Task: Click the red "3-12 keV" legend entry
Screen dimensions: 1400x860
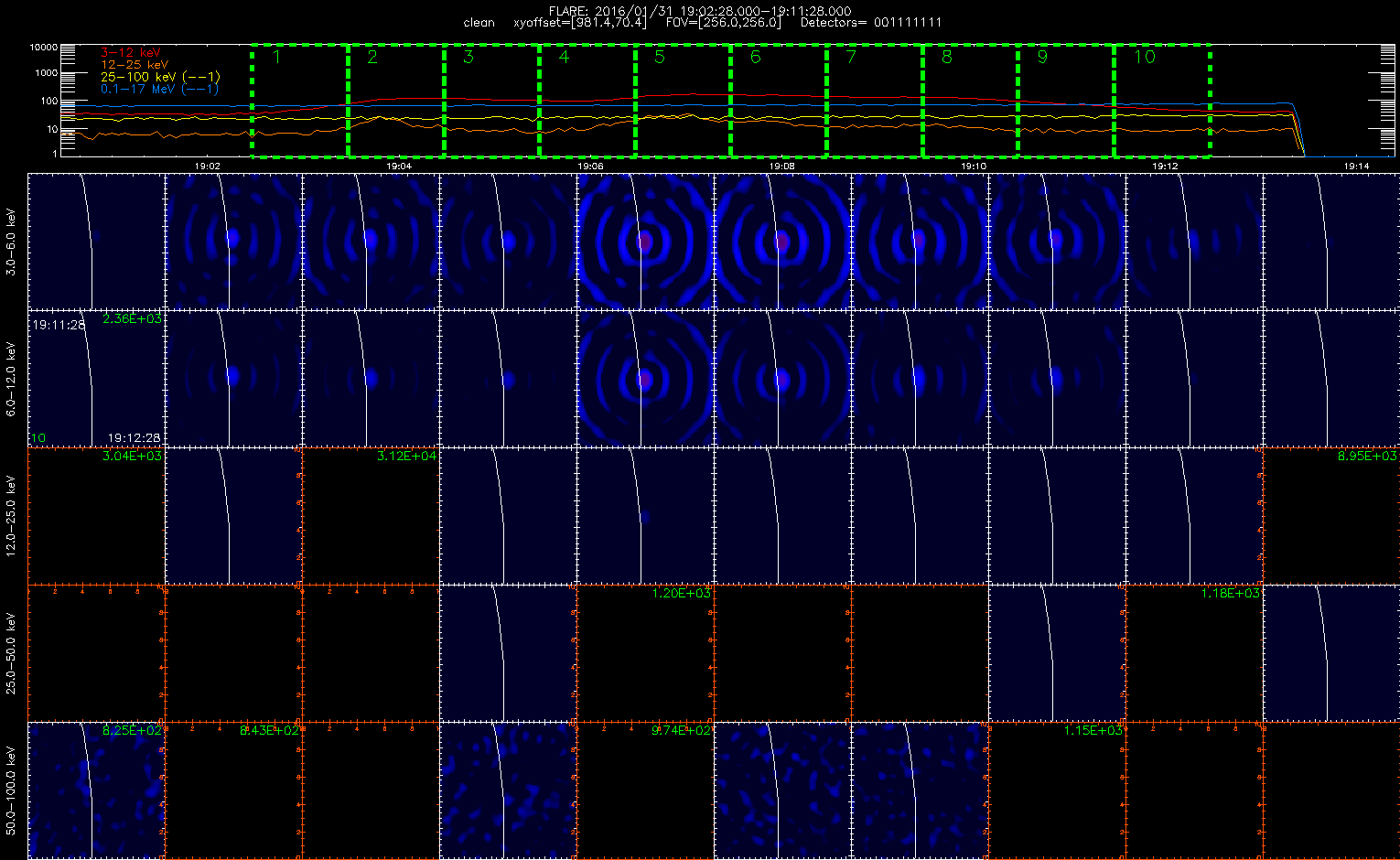Action: (x=130, y=53)
